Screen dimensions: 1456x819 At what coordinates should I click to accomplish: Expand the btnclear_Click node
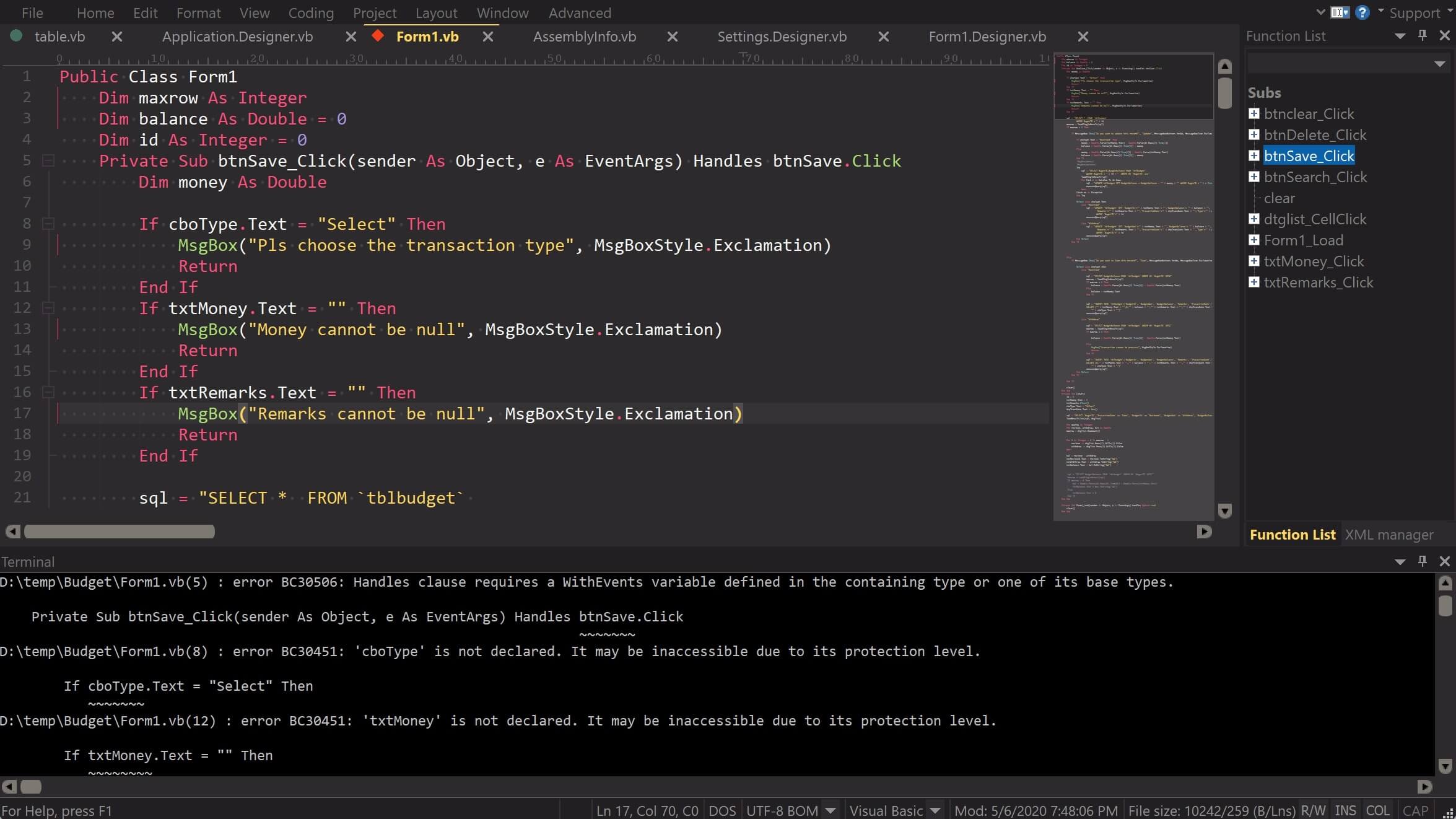1254,114
